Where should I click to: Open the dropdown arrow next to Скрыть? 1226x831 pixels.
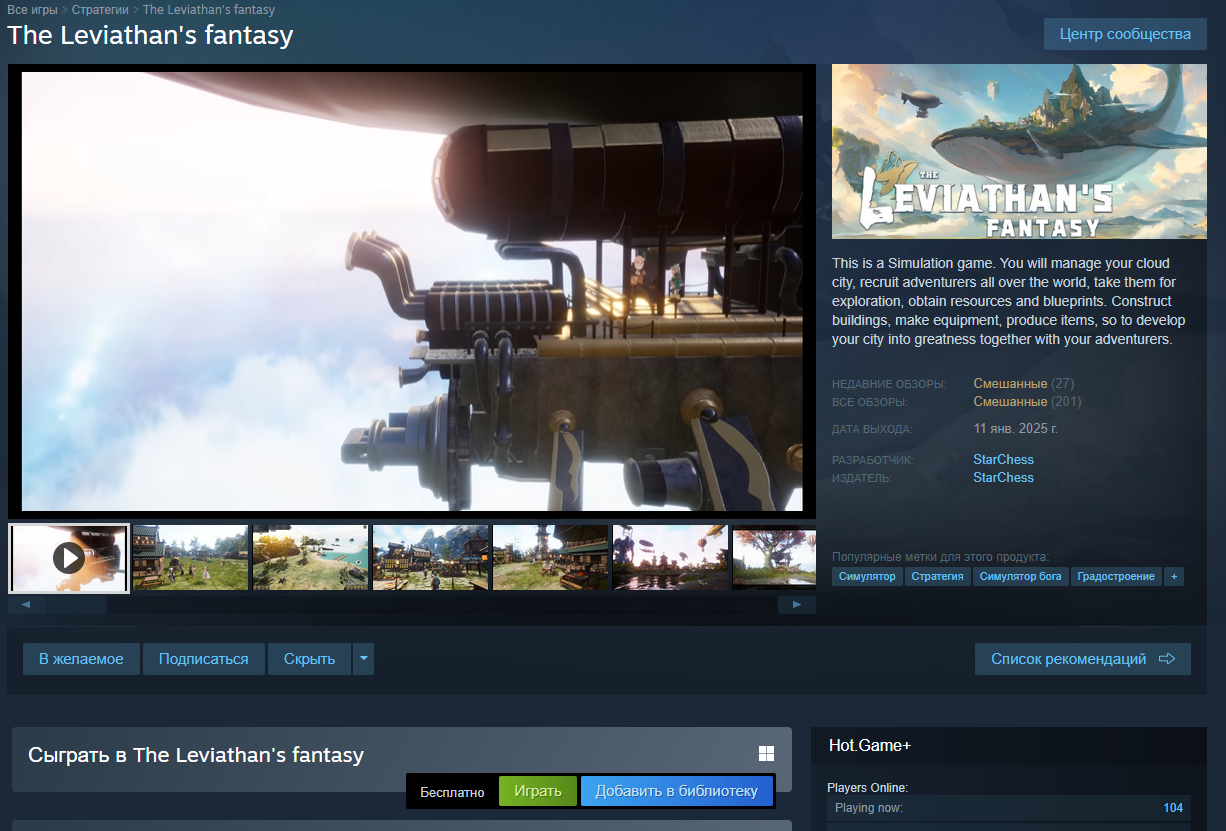click(364, 659)
